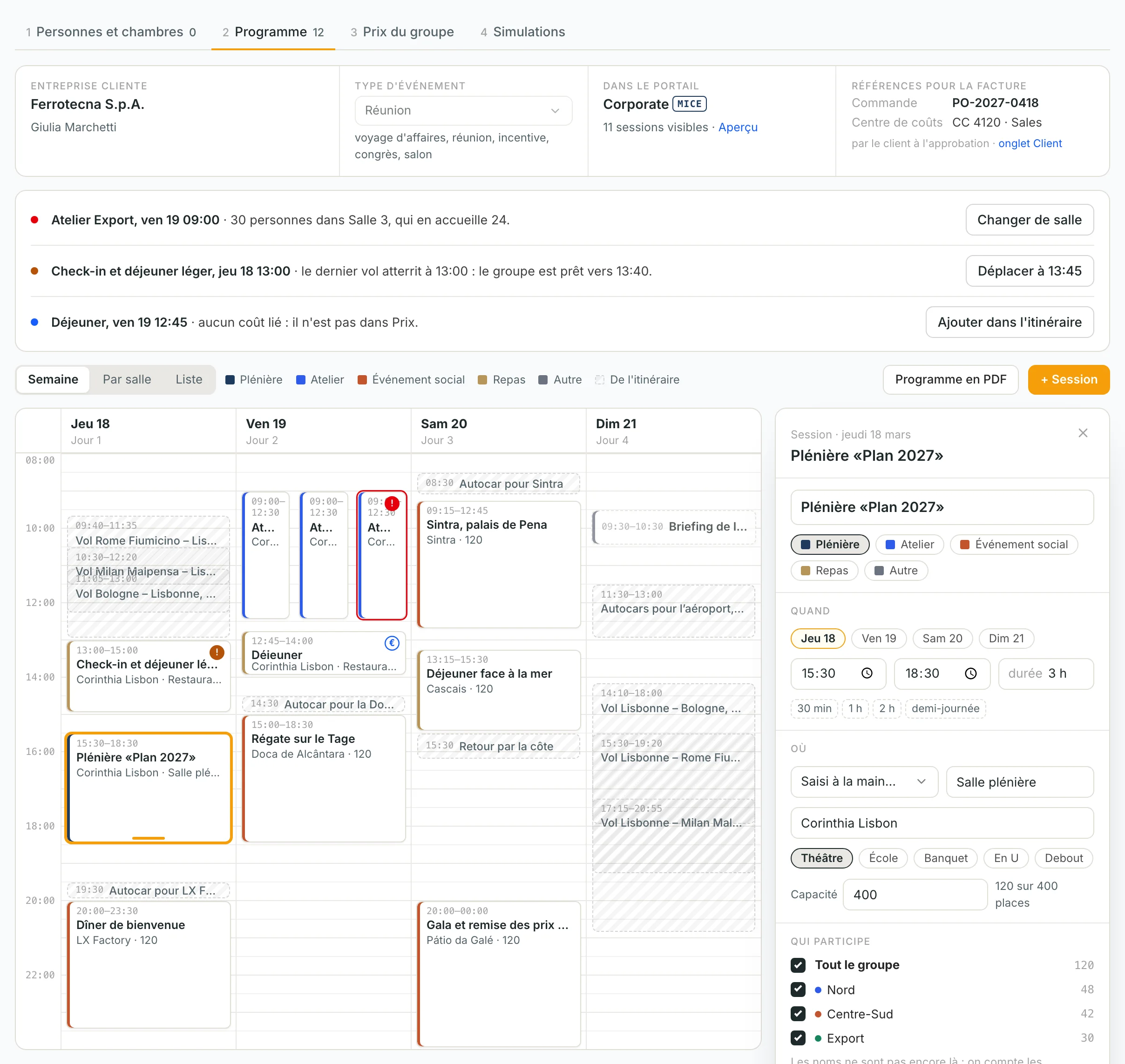Close the session detail panel
Viewport: 1125px width, 1064px height.
coord(1083,433)
